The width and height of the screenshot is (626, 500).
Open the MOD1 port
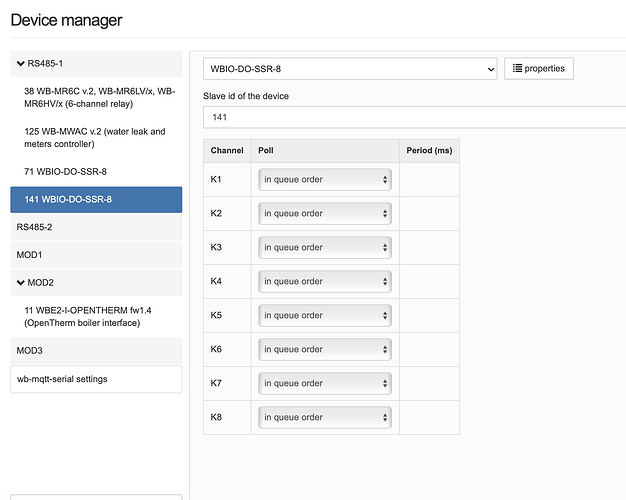point(96,255)
